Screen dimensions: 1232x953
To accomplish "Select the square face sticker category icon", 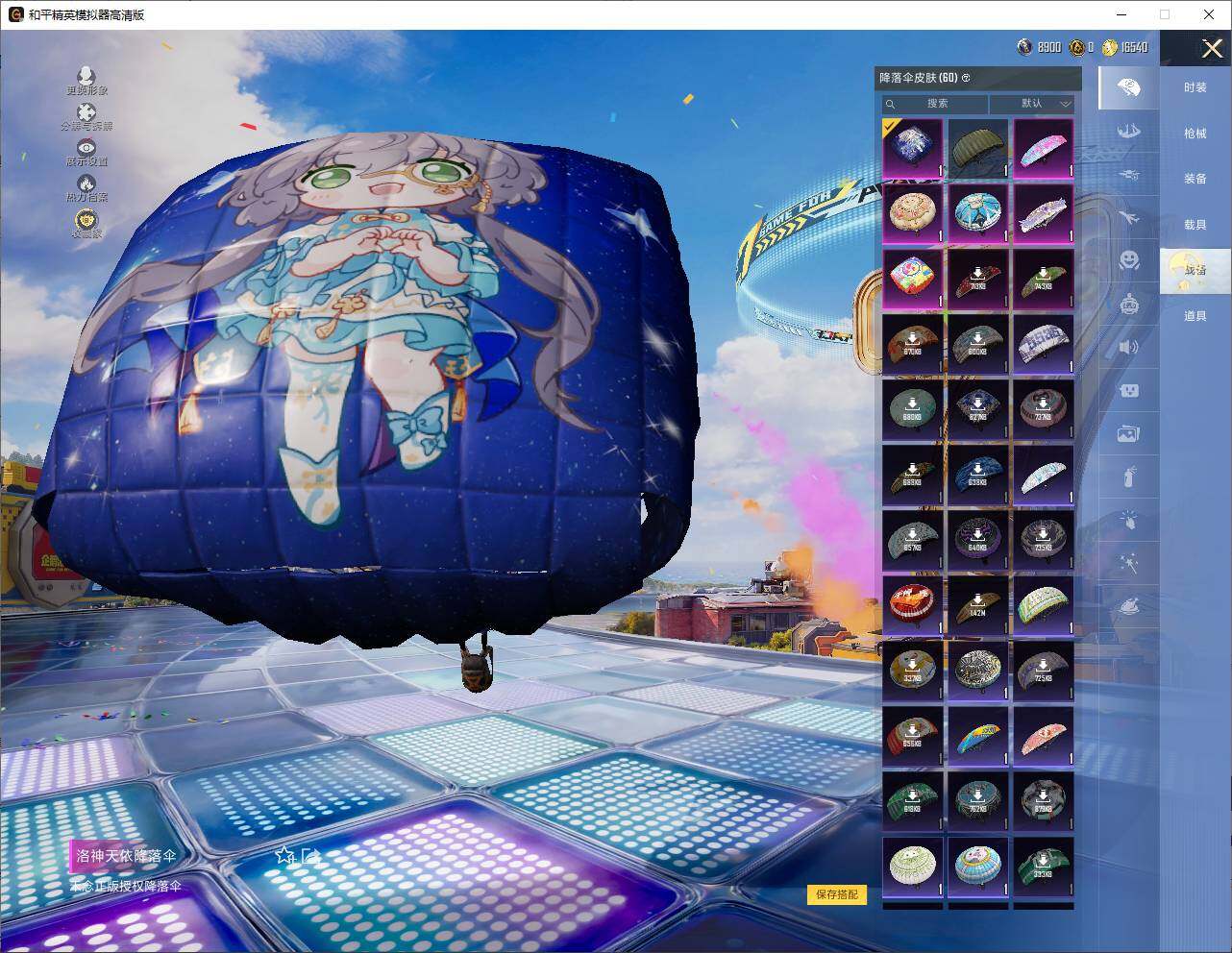I will 1129,391.
